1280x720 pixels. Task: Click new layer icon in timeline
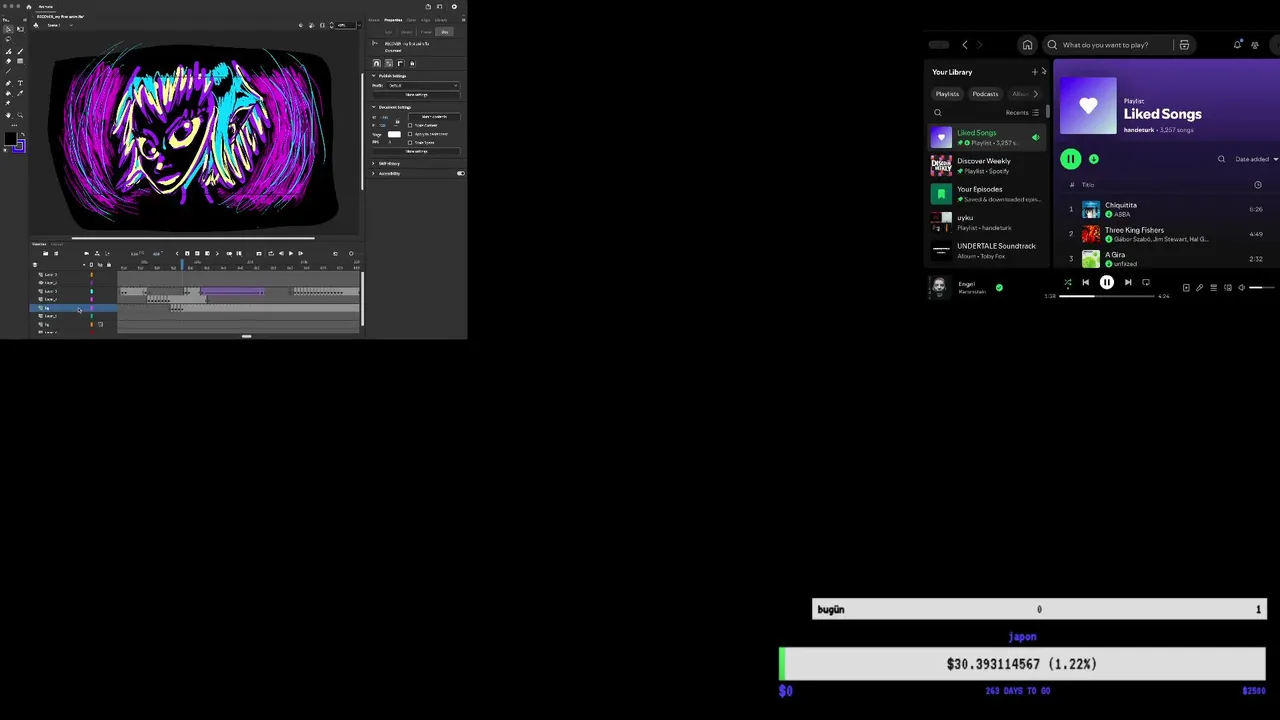point(45,253)
